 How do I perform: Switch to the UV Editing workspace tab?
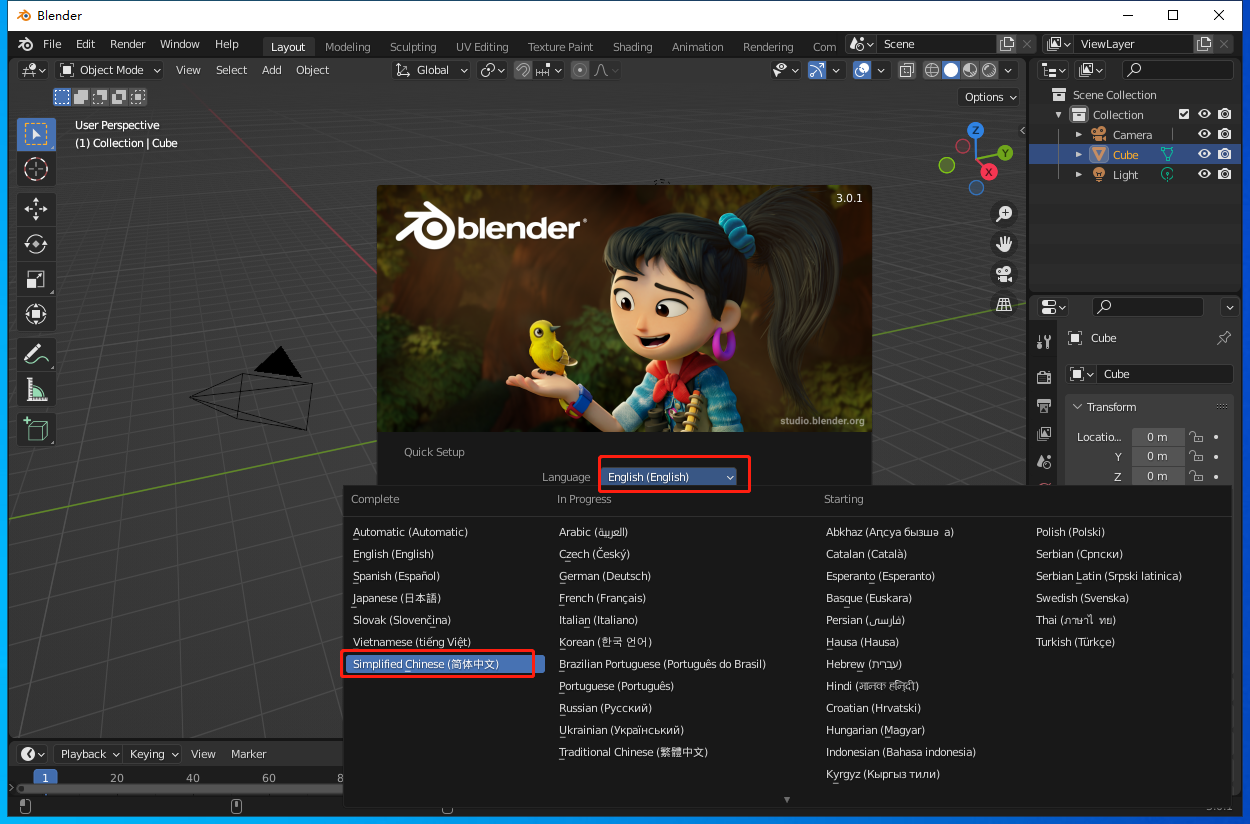[482, 47]
